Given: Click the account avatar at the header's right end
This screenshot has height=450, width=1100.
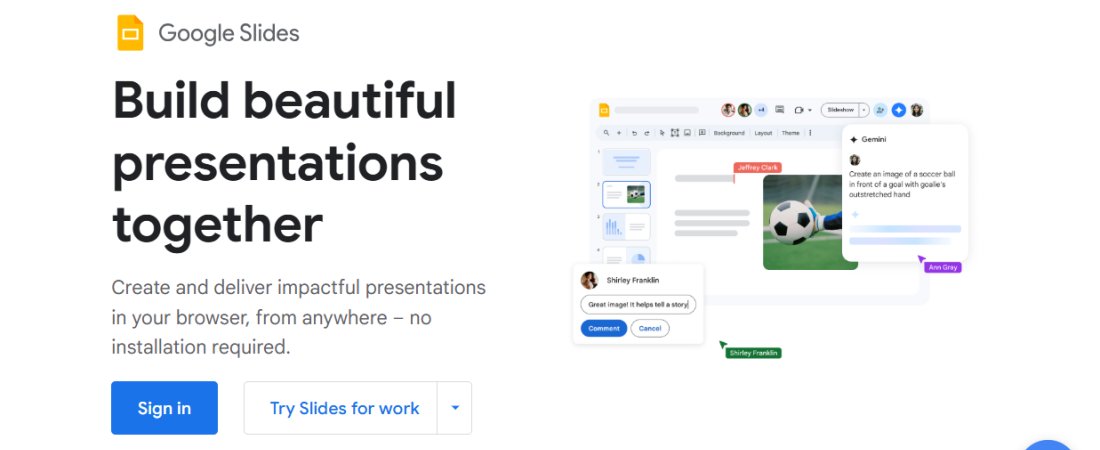Looking at the screenshot, I should point(917,110).
